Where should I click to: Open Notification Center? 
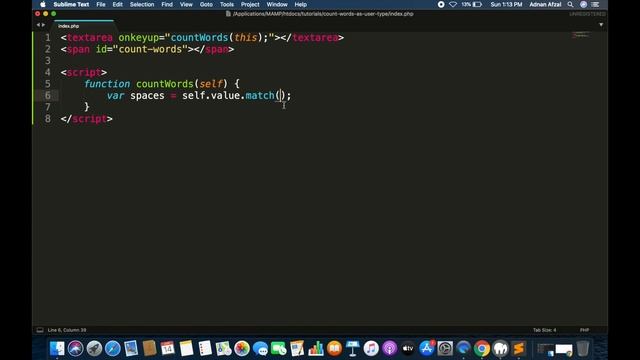point(596,4)
